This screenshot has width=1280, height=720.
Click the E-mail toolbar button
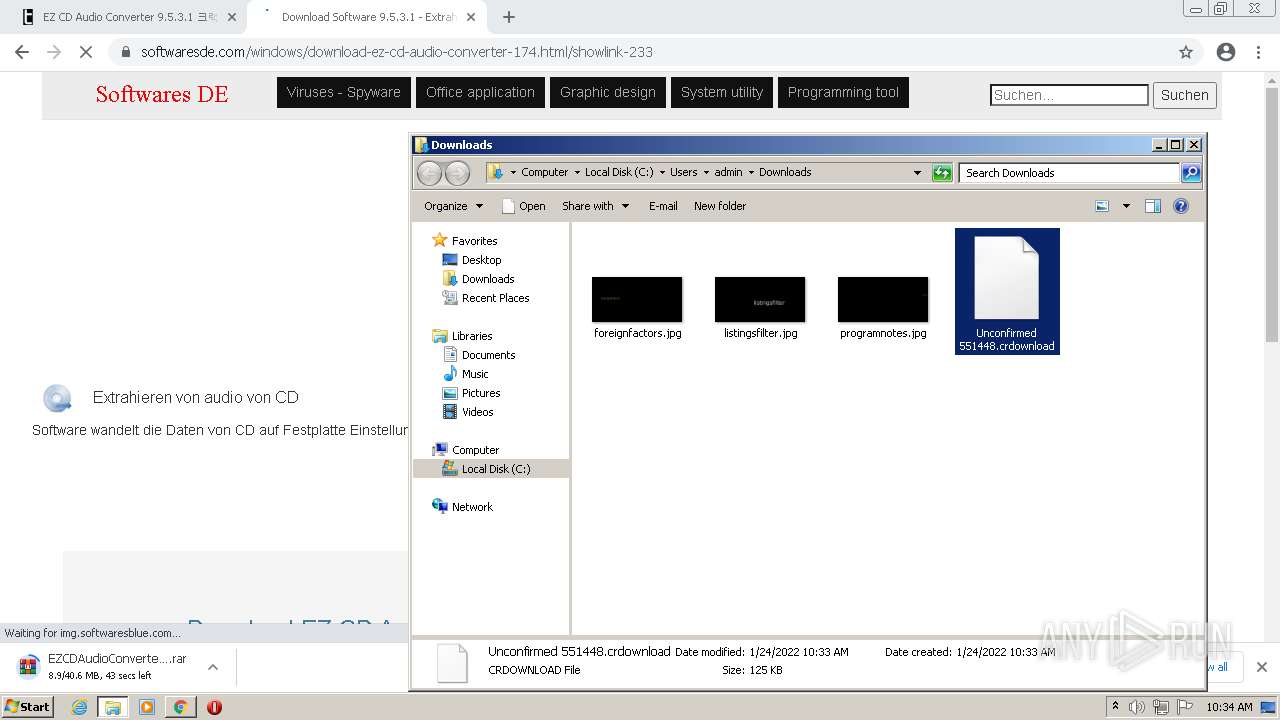(663, 206)
